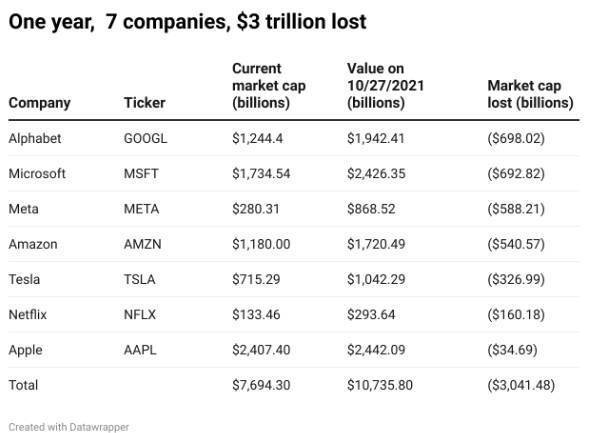Open the Created with Datawrapper link

(69, 427)
